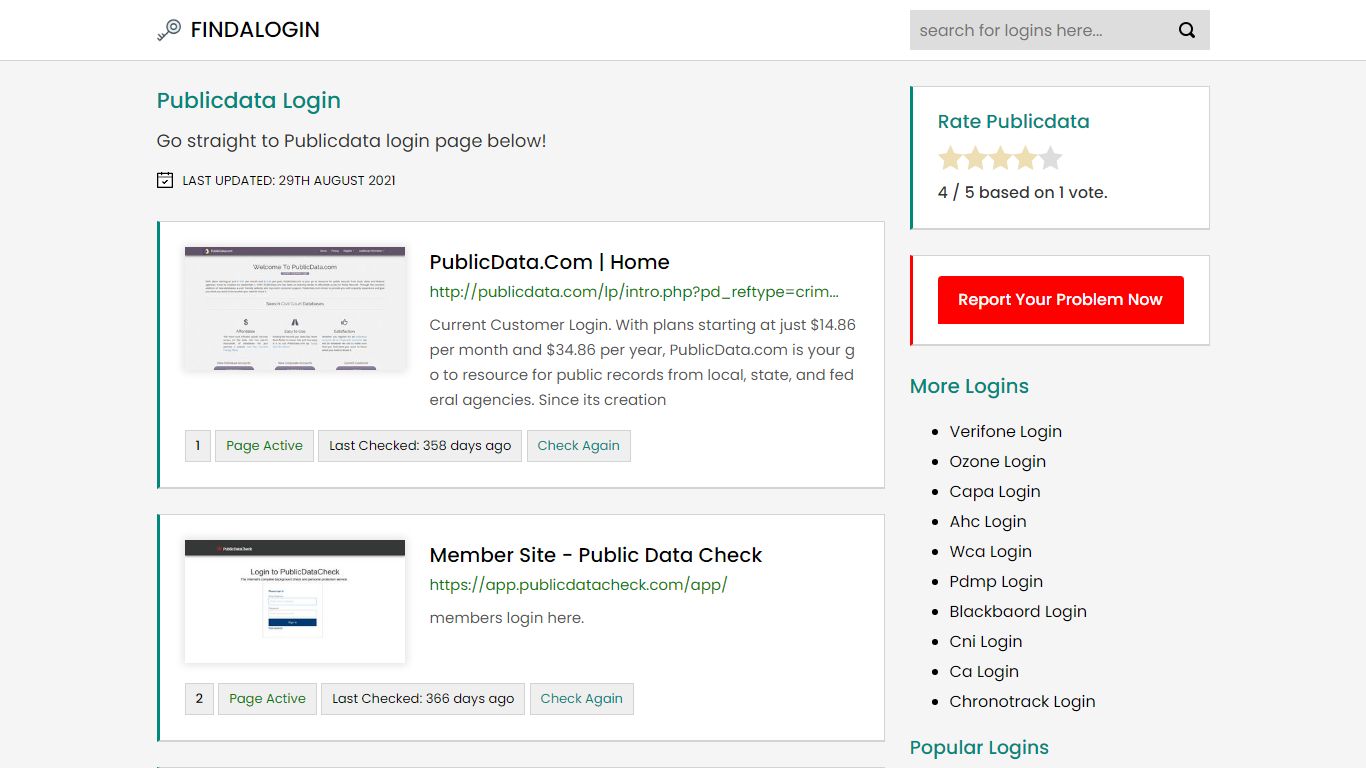This screenshot has width=1366, height=768.
Task: Open the PublicData.Com homepage thumbnail
Action: 295,309
